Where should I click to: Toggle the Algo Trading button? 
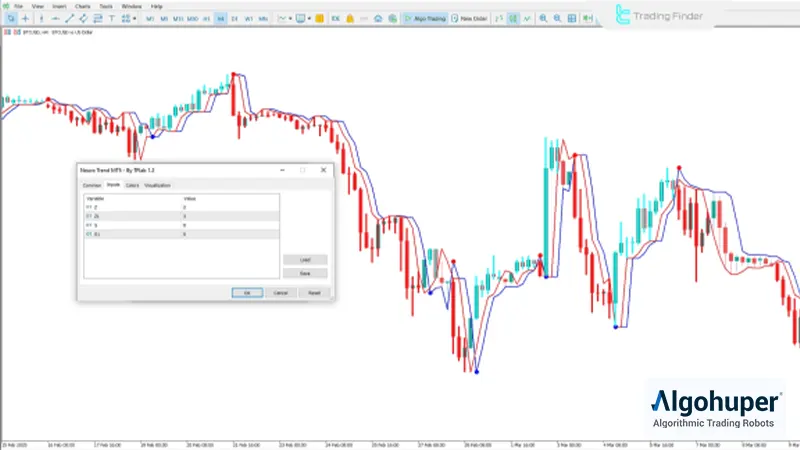[x=425, y=19]
